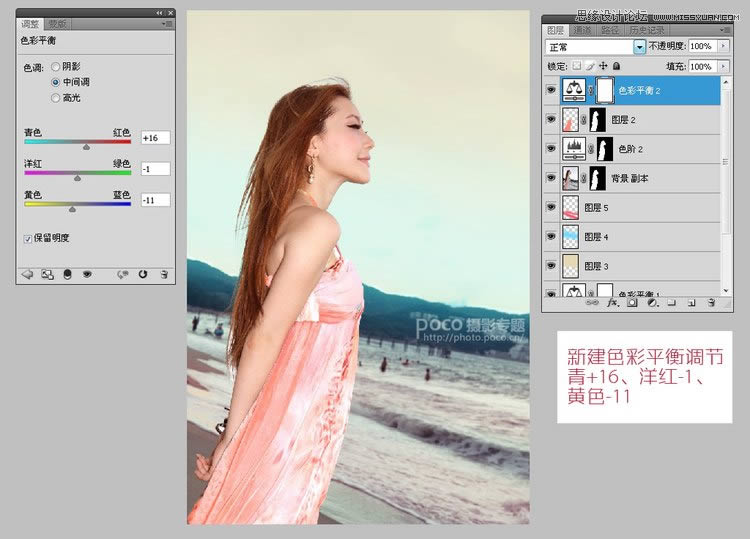Click the reset adjustment icon in Adjustments panel
750x539 pixels.
tap(143, 274)
